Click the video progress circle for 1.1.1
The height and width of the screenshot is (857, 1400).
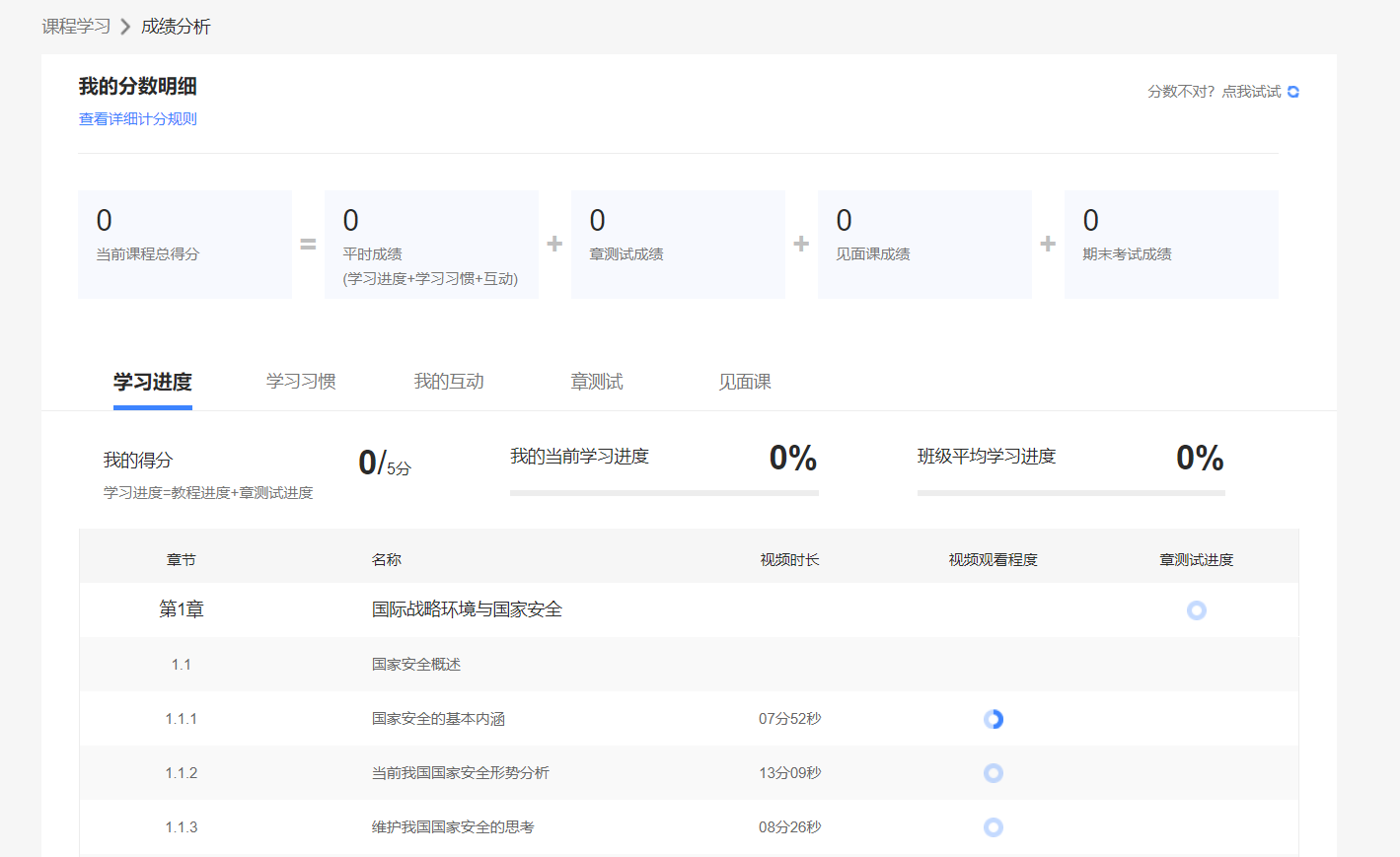[x=994, y=719]
